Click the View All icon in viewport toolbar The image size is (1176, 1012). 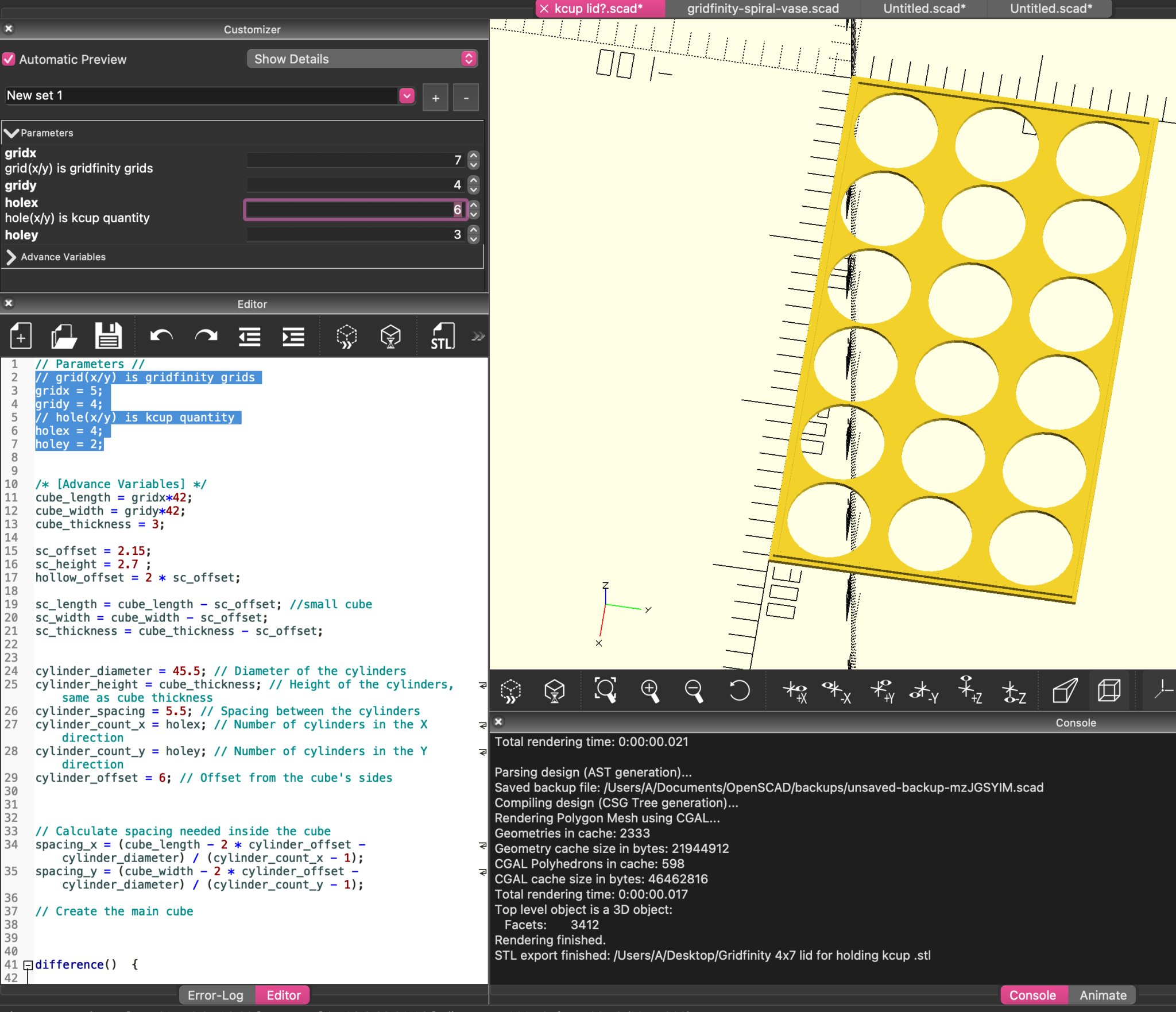(605, 690)
